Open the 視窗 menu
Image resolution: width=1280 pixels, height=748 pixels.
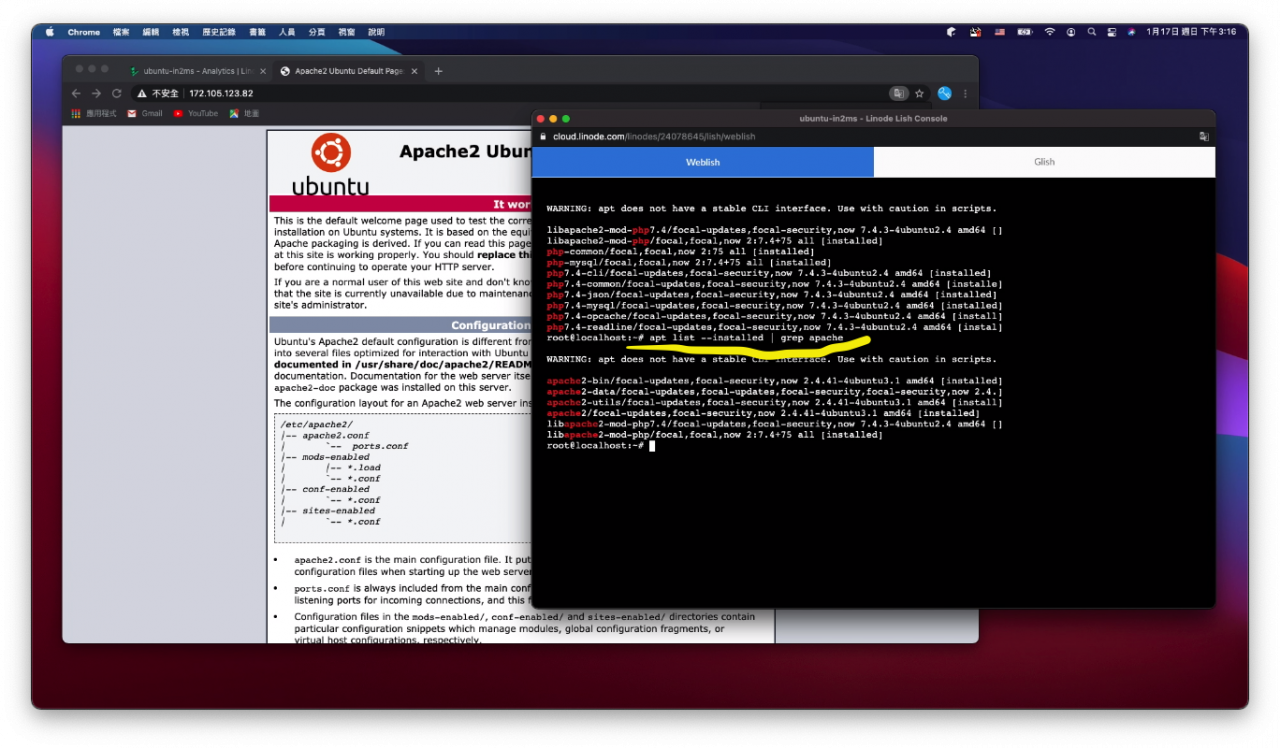click(x=347, y=32)
